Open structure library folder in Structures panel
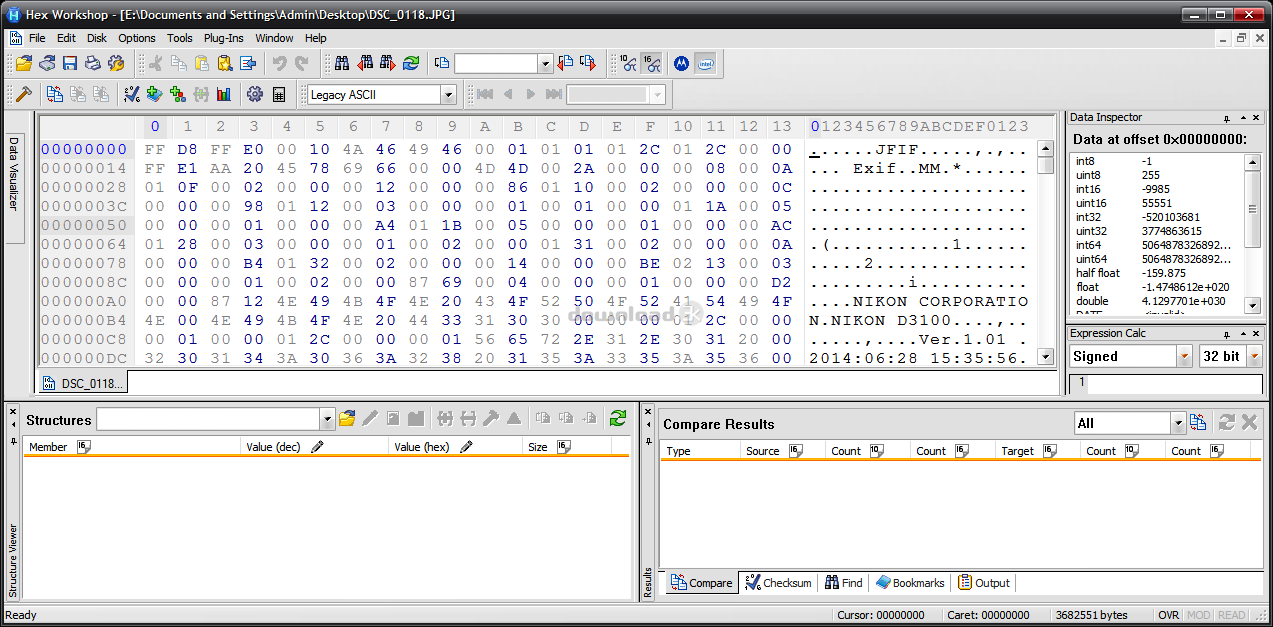This screenshot has height=627, width=1273. click(x=347, y=419)
